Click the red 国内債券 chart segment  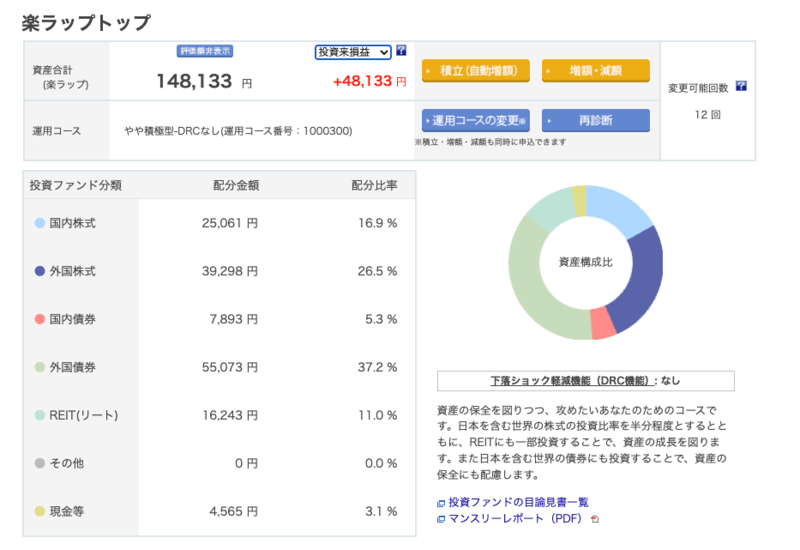coord(603,323)
